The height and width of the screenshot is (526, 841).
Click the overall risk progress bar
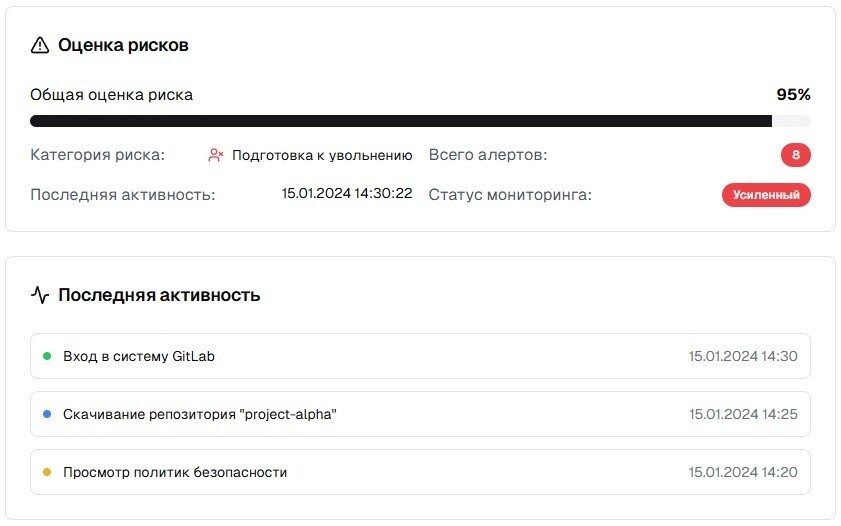(x=420, y=121)
